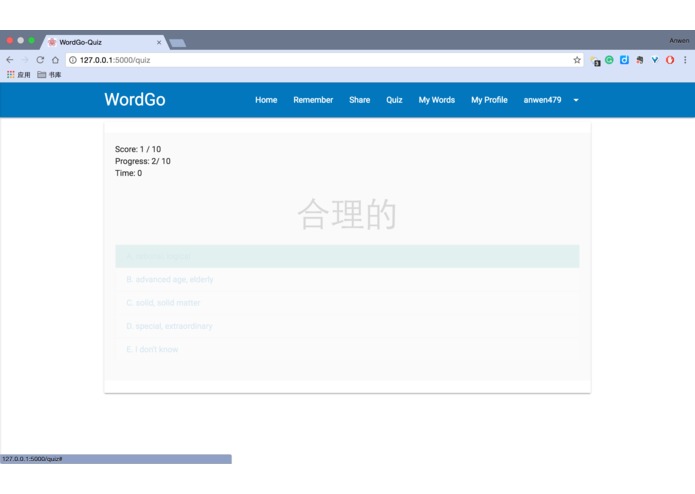Open My Words page
The image size is (695, 494).
pyautogui.click(x=437, y=100)
